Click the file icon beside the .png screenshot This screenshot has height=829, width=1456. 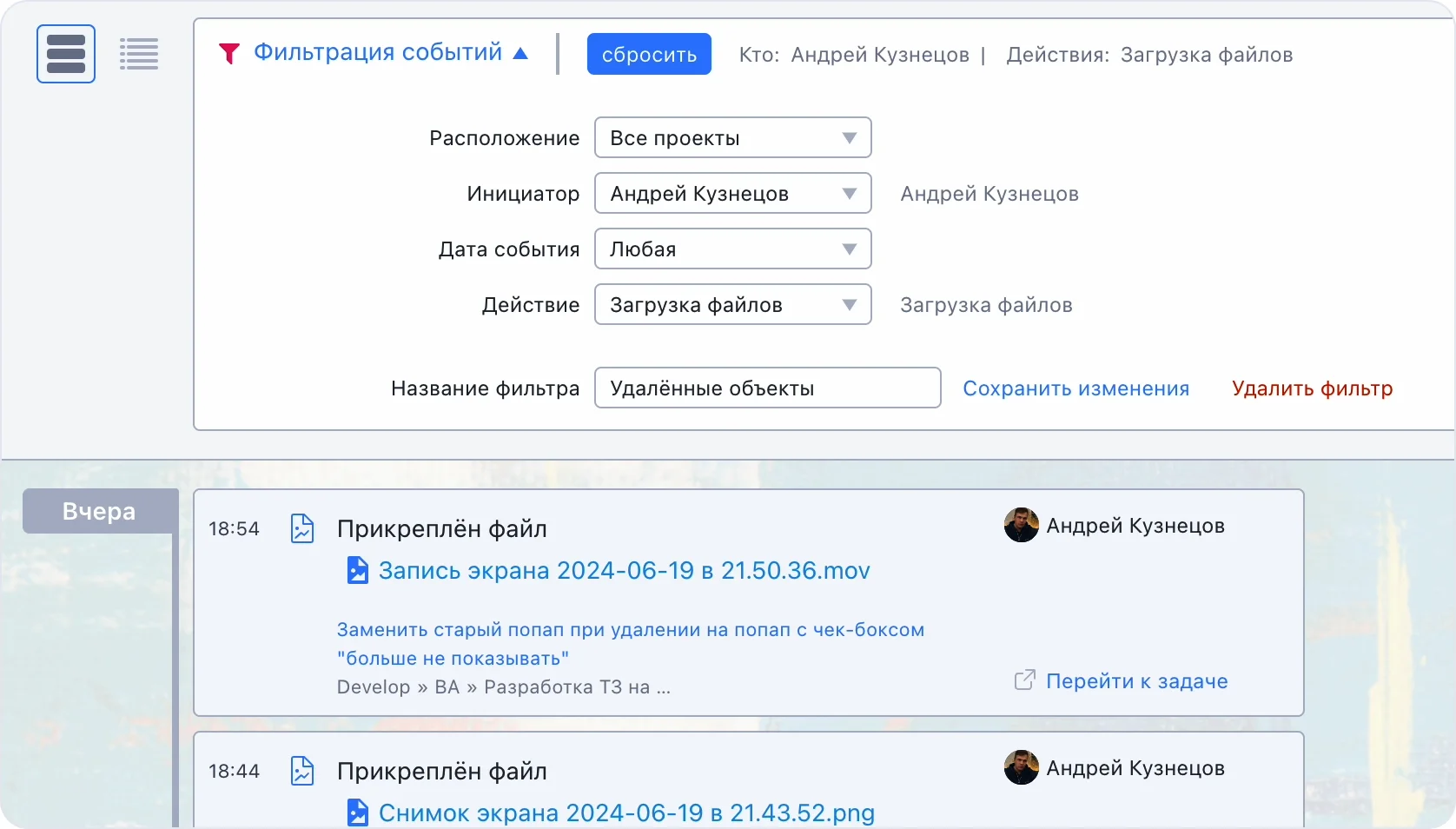(x=357, y=813)
